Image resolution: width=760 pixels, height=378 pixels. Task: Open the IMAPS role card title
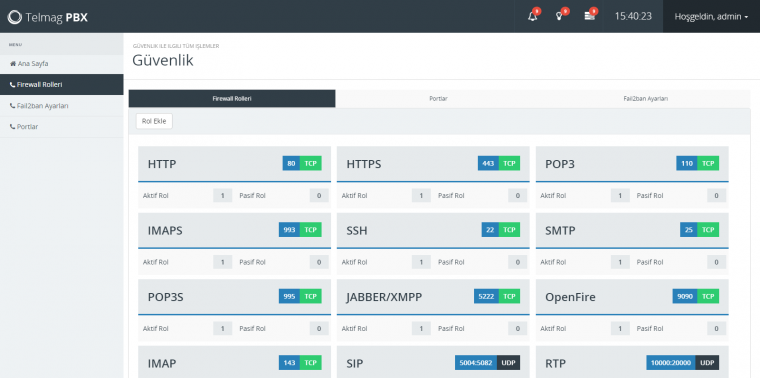pos(165,231)
